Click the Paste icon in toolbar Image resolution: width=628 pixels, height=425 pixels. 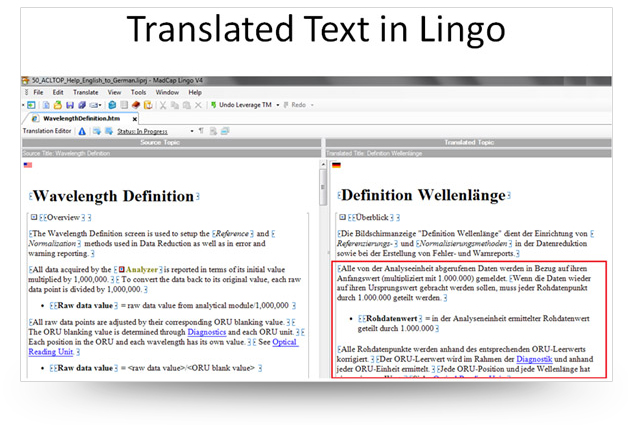187,105
